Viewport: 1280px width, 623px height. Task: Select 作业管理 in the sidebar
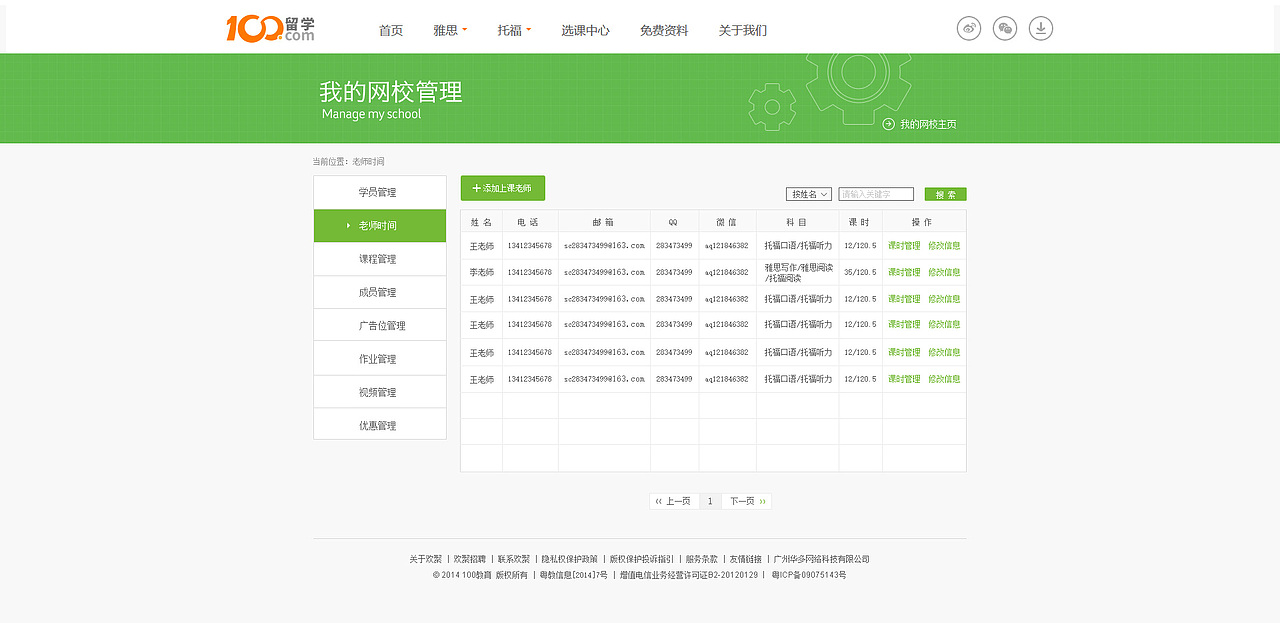(x=380, y=358)
